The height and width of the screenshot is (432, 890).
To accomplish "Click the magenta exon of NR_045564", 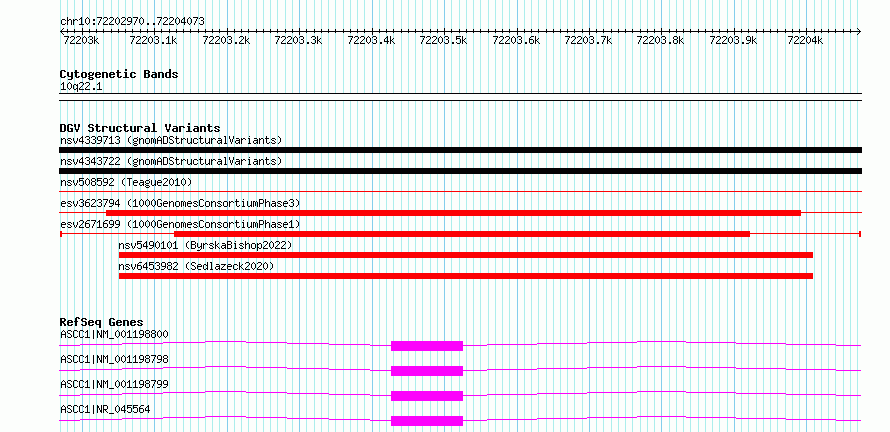I will coord(427,421).
